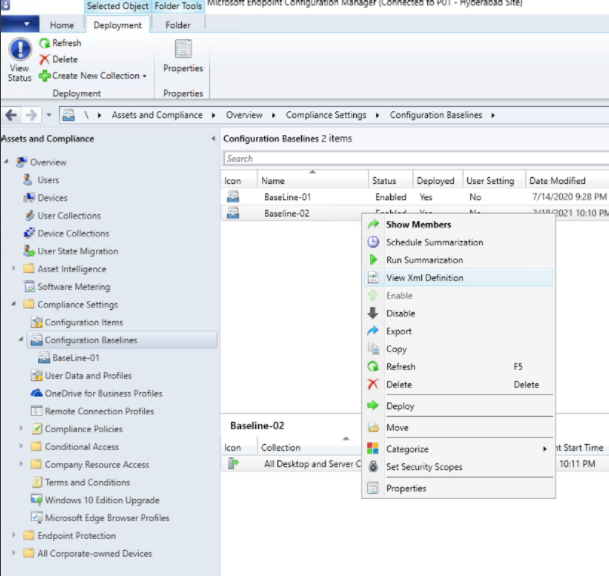Collapse the Overview tree node
The width and height of the screenshot is (609, 576).
click(x=7, y=161)
